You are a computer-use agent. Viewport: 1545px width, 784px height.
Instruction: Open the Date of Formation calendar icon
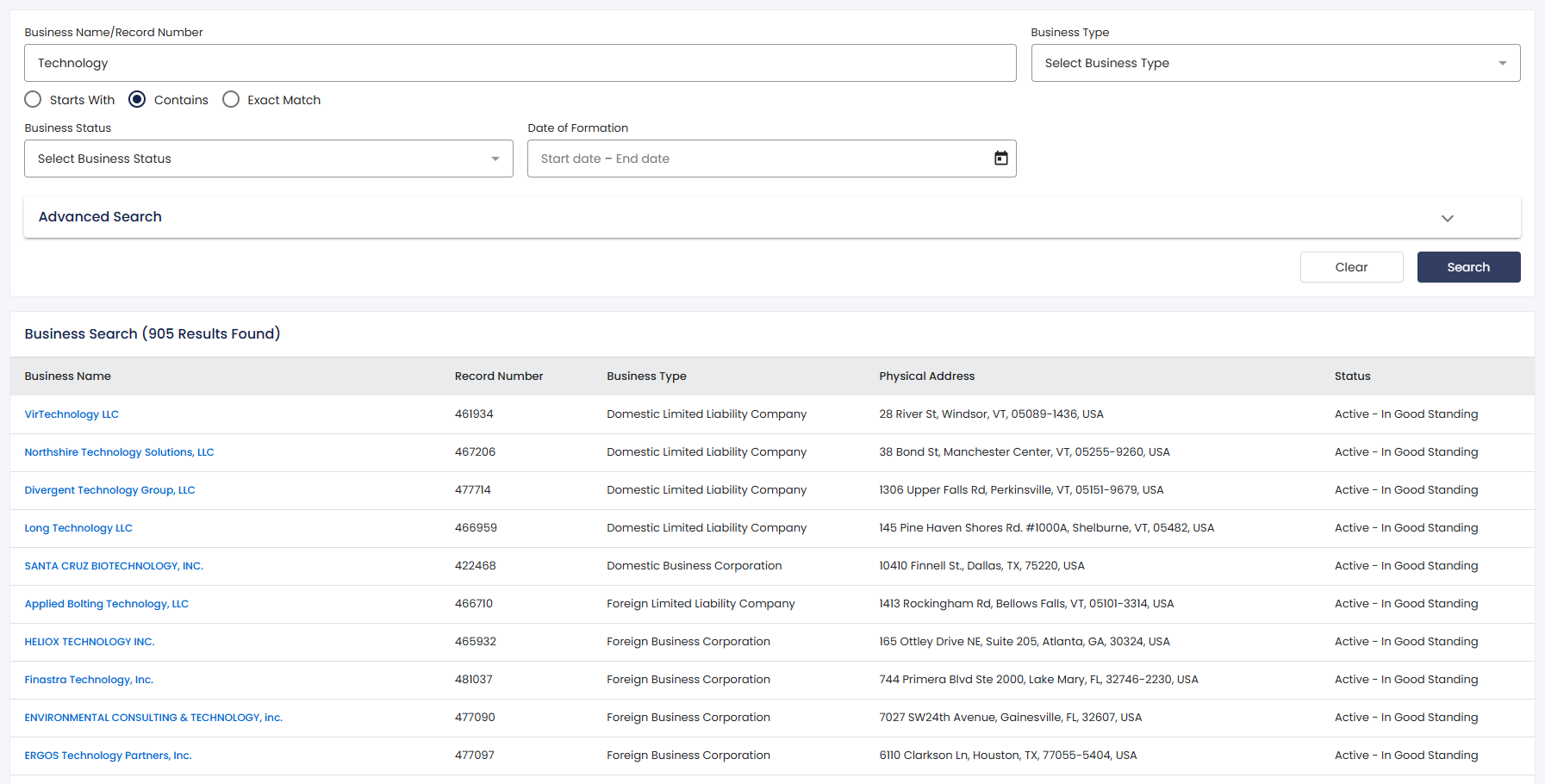tap(1000, 159)
